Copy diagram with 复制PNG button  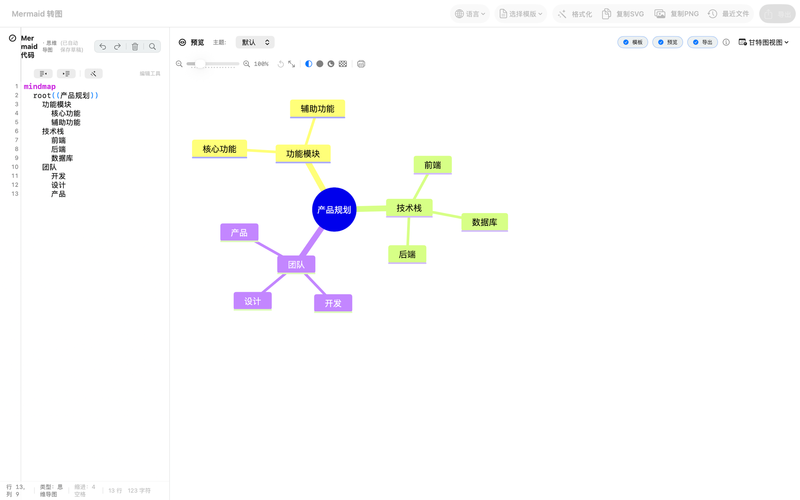[677, 14]
